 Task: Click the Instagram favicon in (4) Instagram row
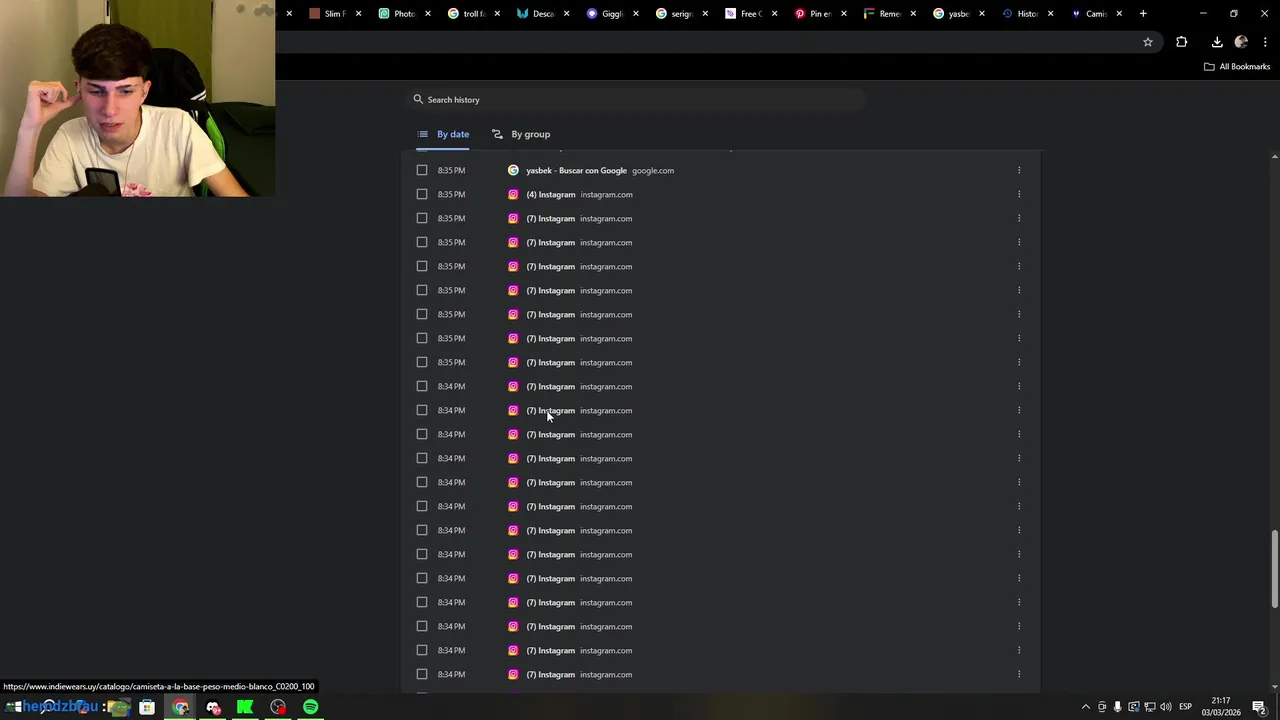(x=513, y=194)
